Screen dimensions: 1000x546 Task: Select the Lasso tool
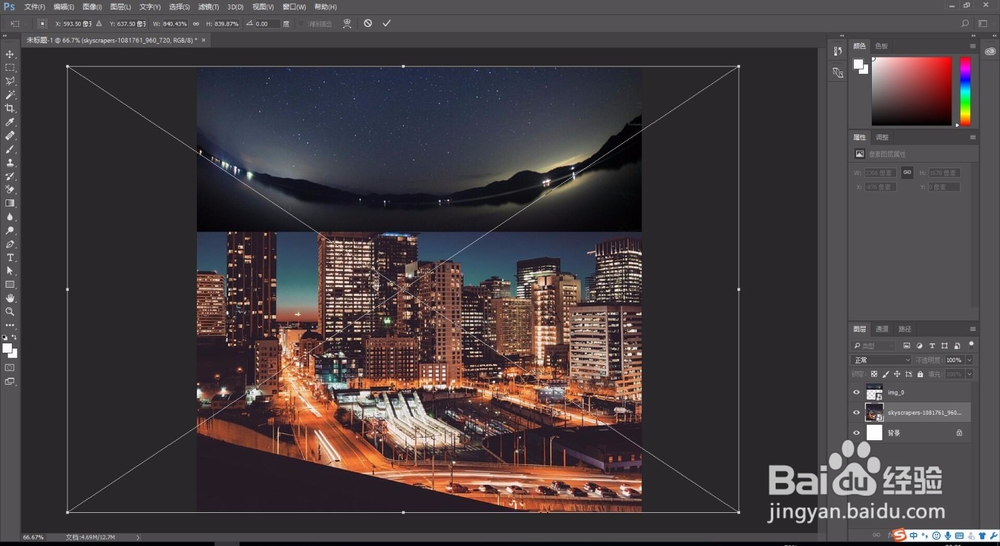pos(10,81)
